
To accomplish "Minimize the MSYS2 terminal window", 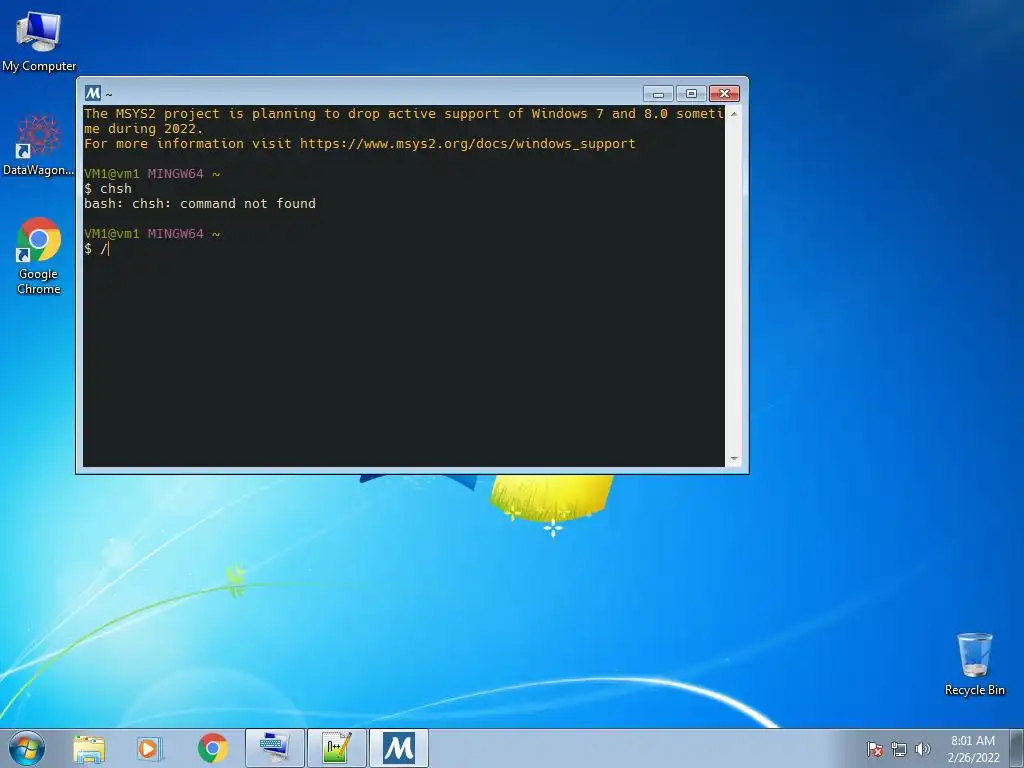I will click(658, 94).
